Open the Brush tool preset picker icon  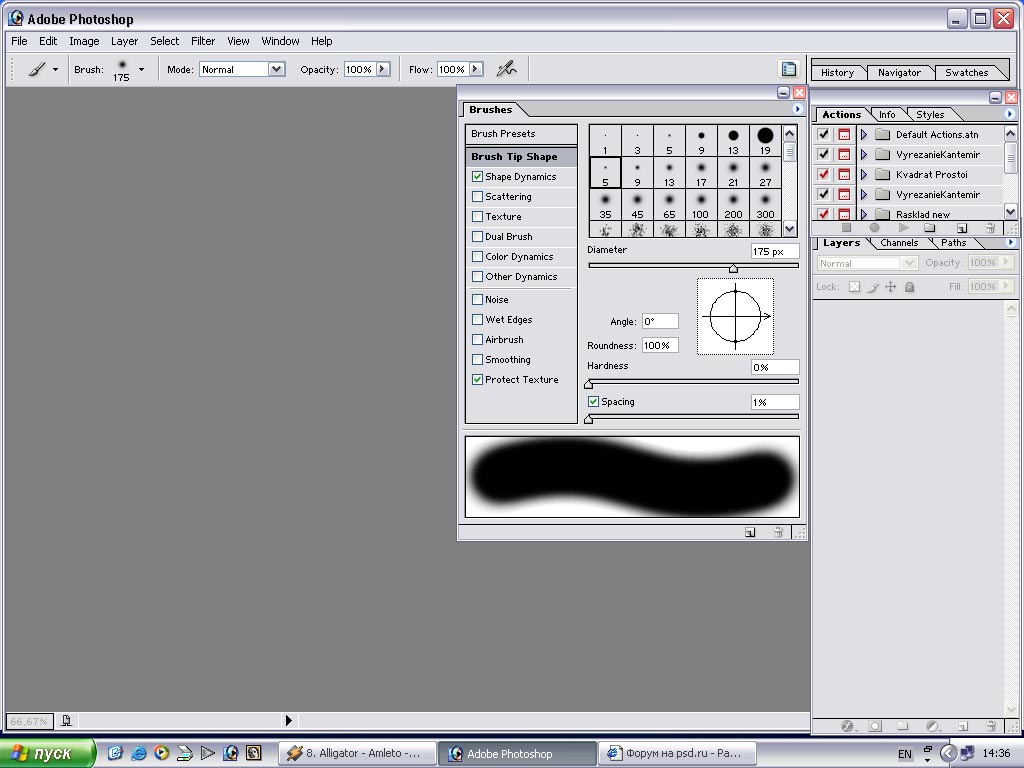[37, 69]
